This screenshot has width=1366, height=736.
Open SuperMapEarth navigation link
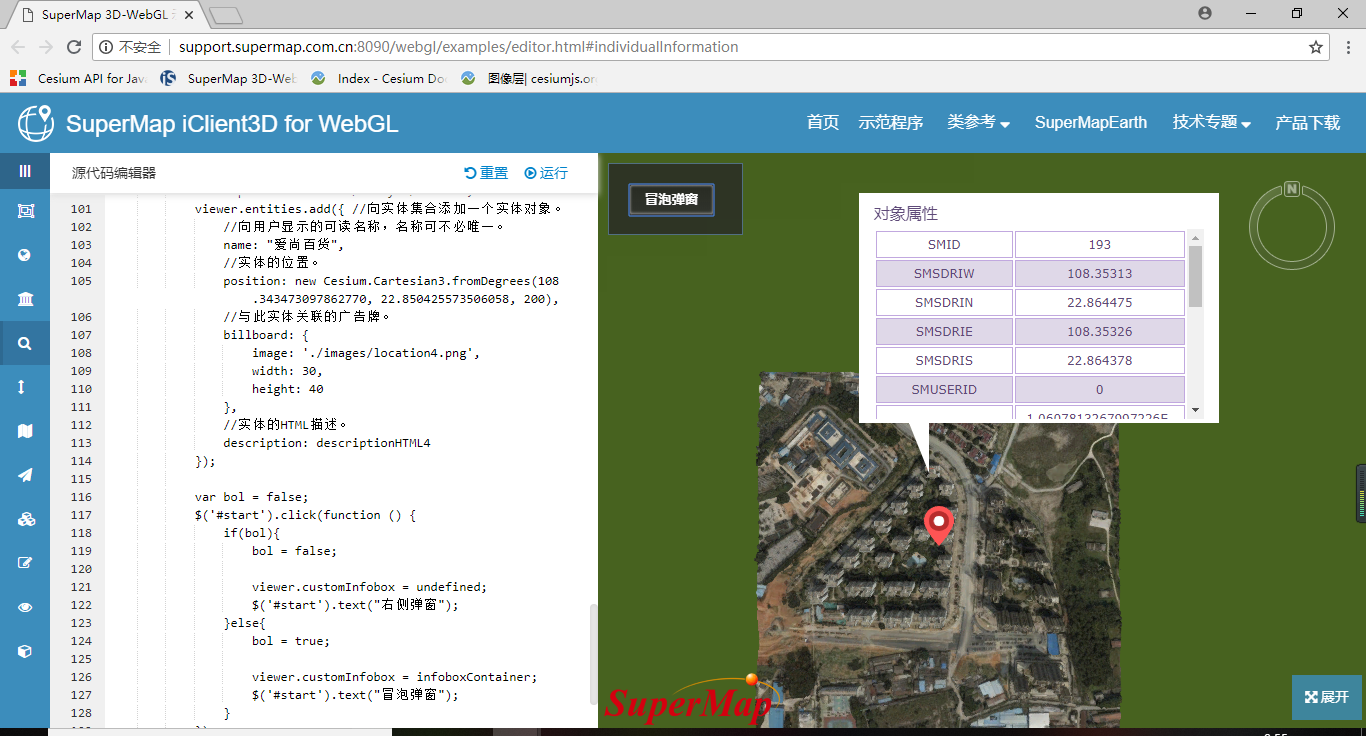tap(1091, 122)
